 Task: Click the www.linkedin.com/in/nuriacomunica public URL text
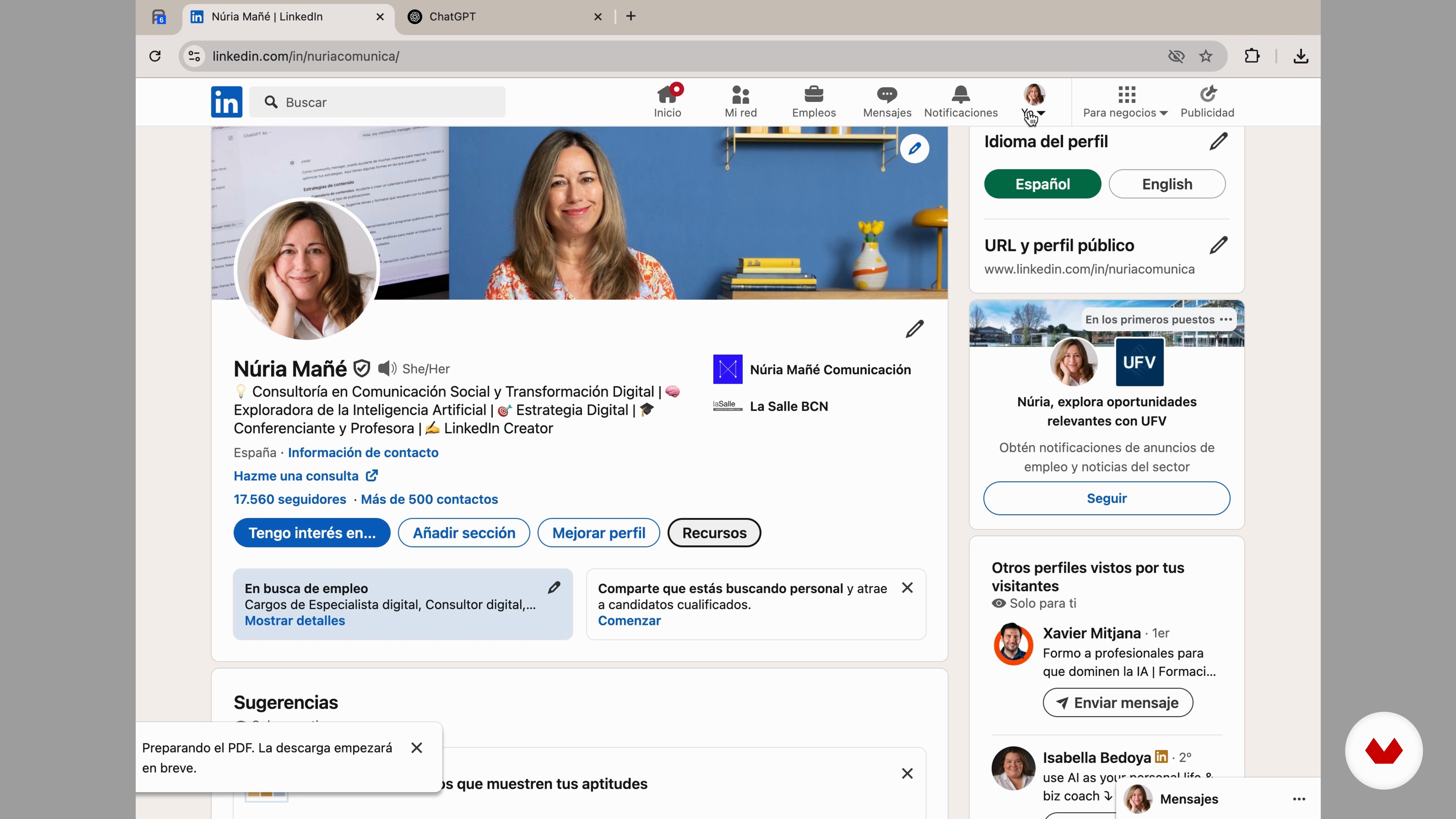1089,269
